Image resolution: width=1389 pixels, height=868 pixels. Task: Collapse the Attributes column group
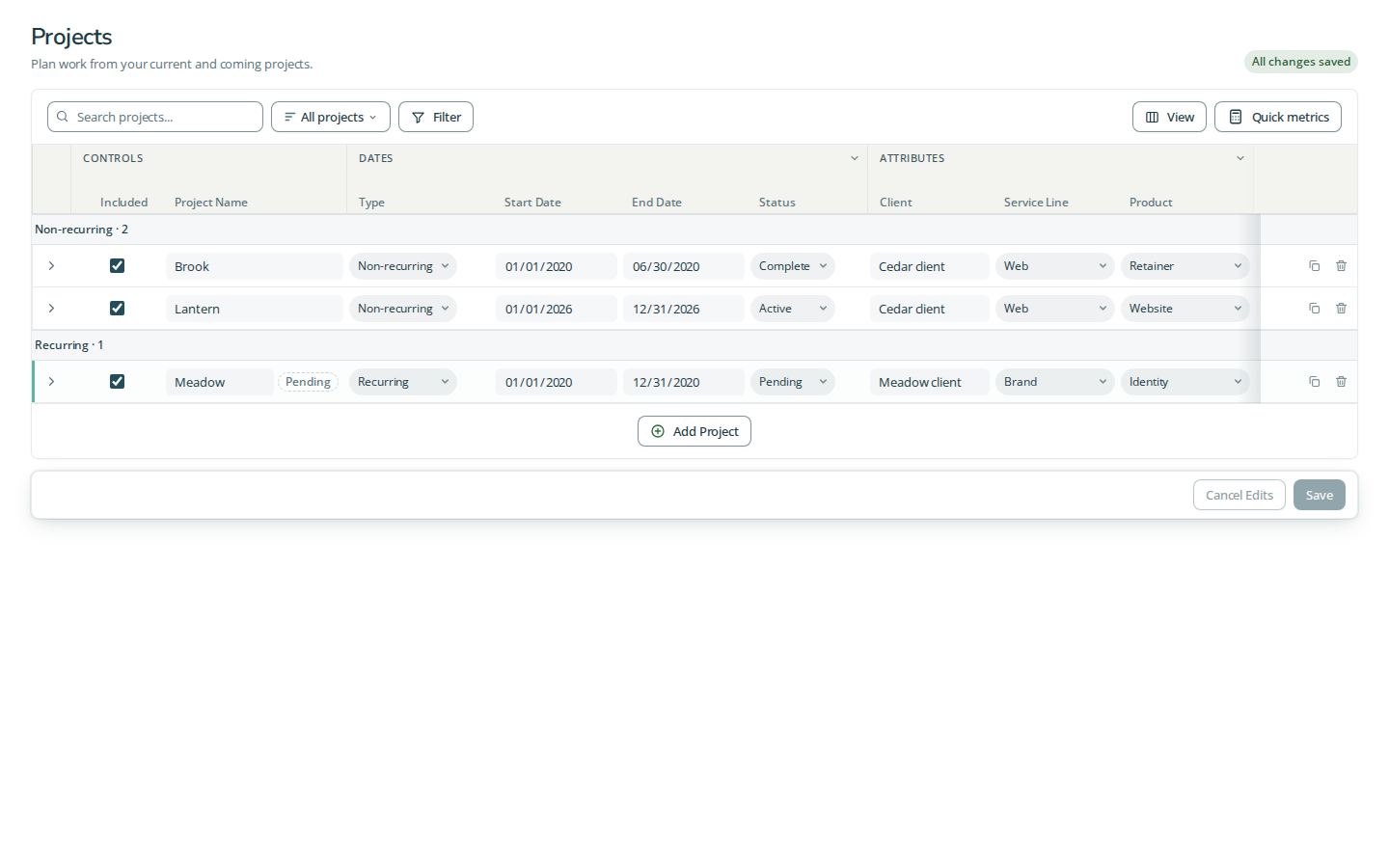1239,158
